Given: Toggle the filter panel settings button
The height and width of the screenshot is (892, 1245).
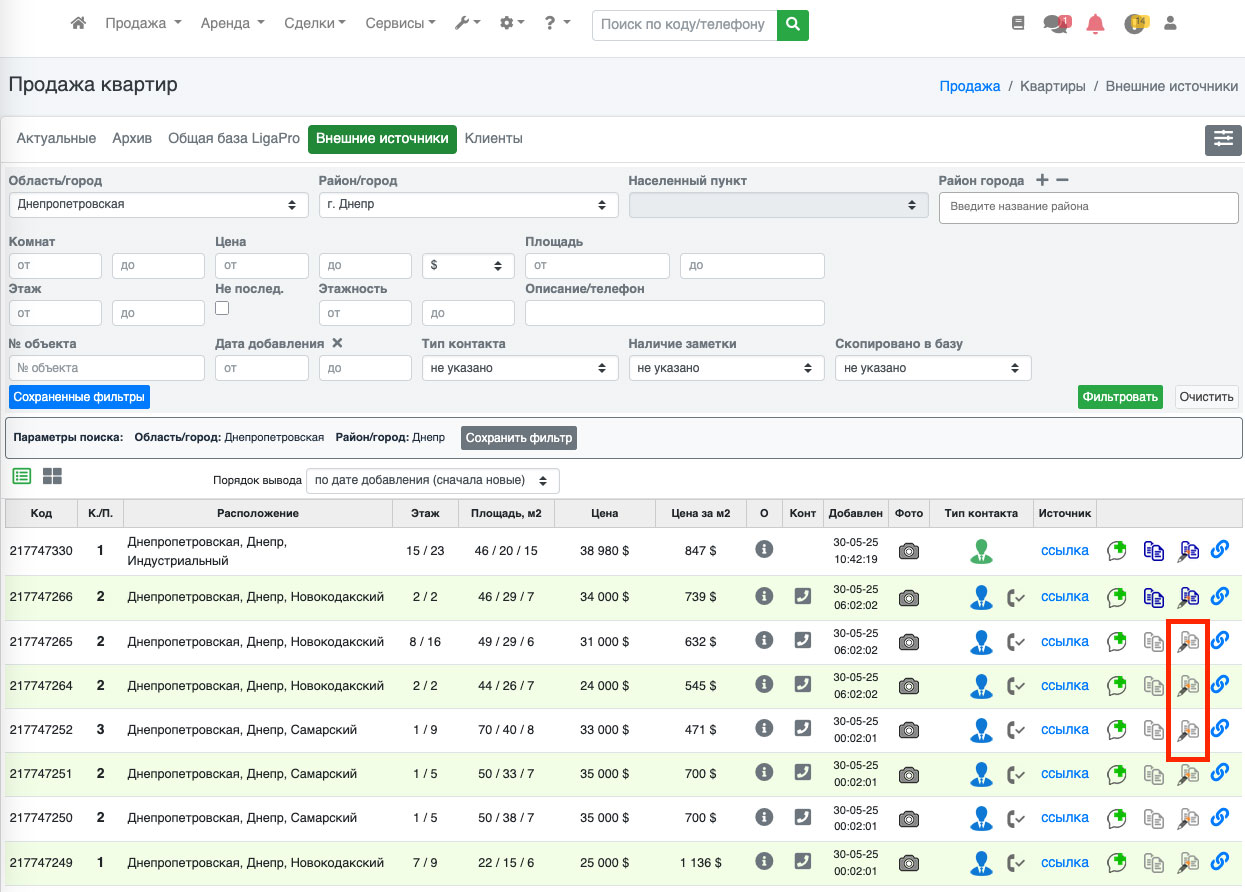Looking at the screenshot, I should (x=1223, y=140).
